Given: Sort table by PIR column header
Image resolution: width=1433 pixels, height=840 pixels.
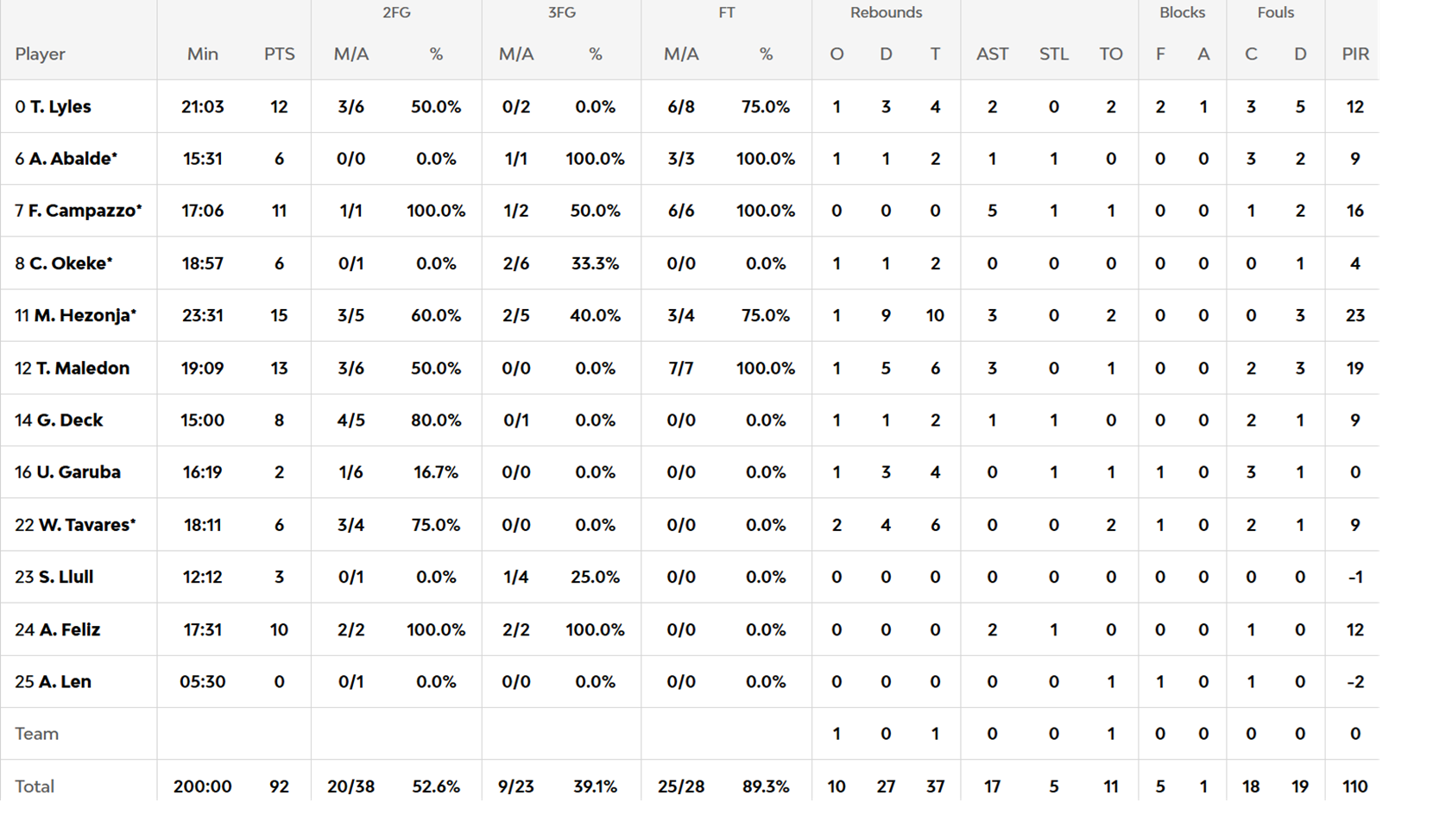Looking at the screenshot, I should click(1354, 54).
